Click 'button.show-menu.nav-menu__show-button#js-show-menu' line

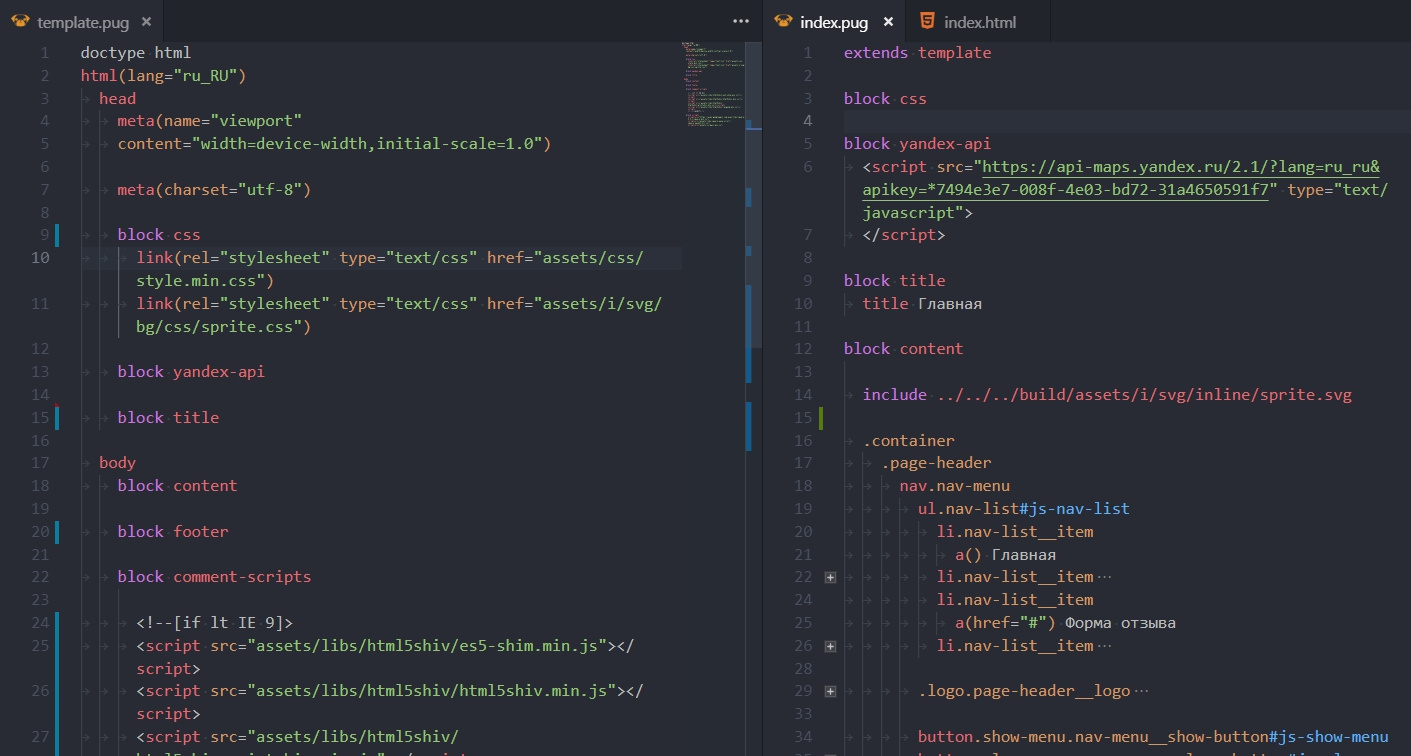coord(1153,736)
